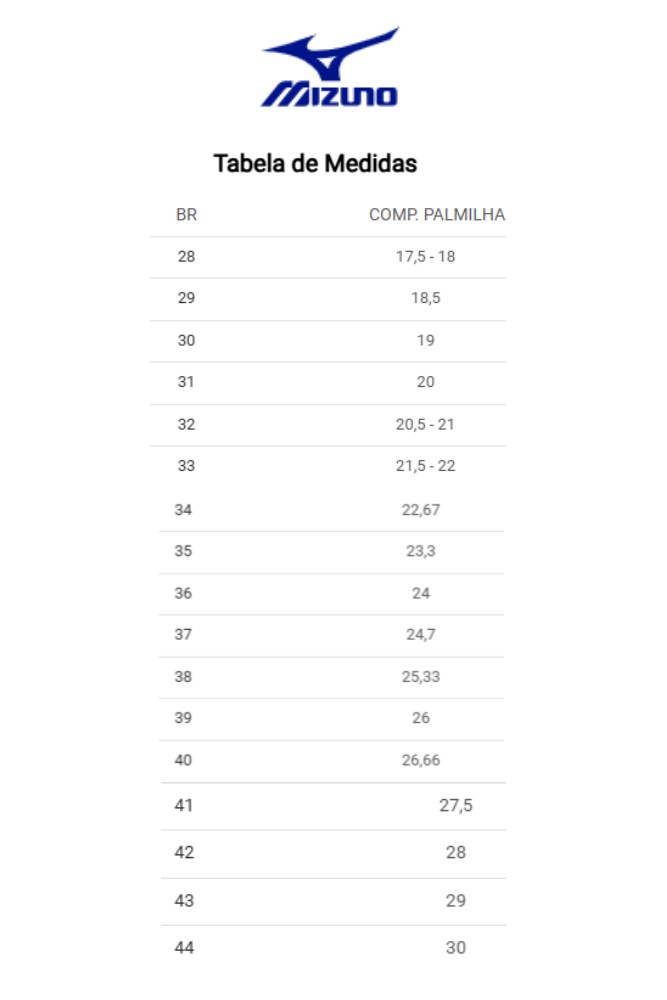Screen dimensions: 667x1000
Task: Click the 20,5 - 21 measurement
Action: tap(425, 424)
